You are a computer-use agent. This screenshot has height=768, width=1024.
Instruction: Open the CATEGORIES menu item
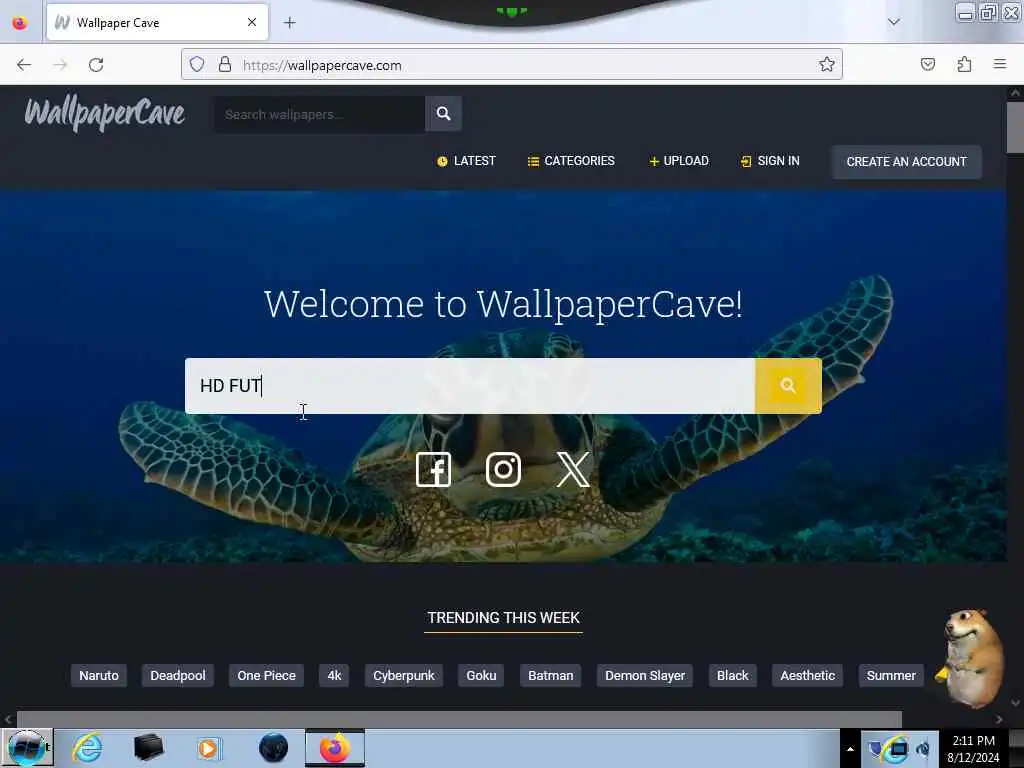(571, 161)
